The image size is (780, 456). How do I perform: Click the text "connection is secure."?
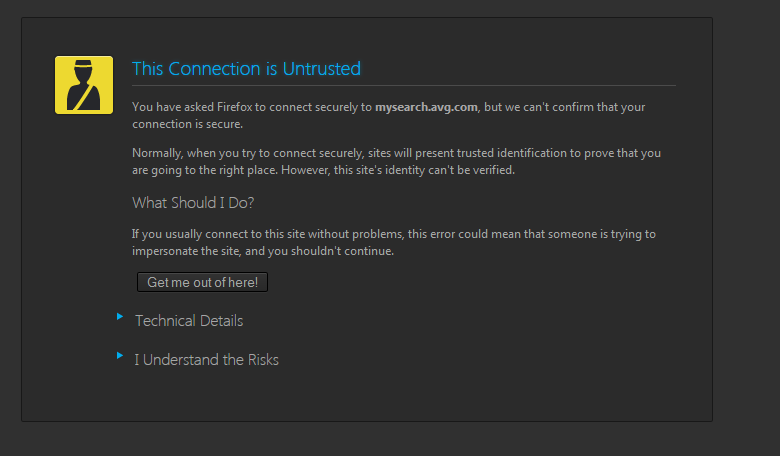tap(188, 124)
